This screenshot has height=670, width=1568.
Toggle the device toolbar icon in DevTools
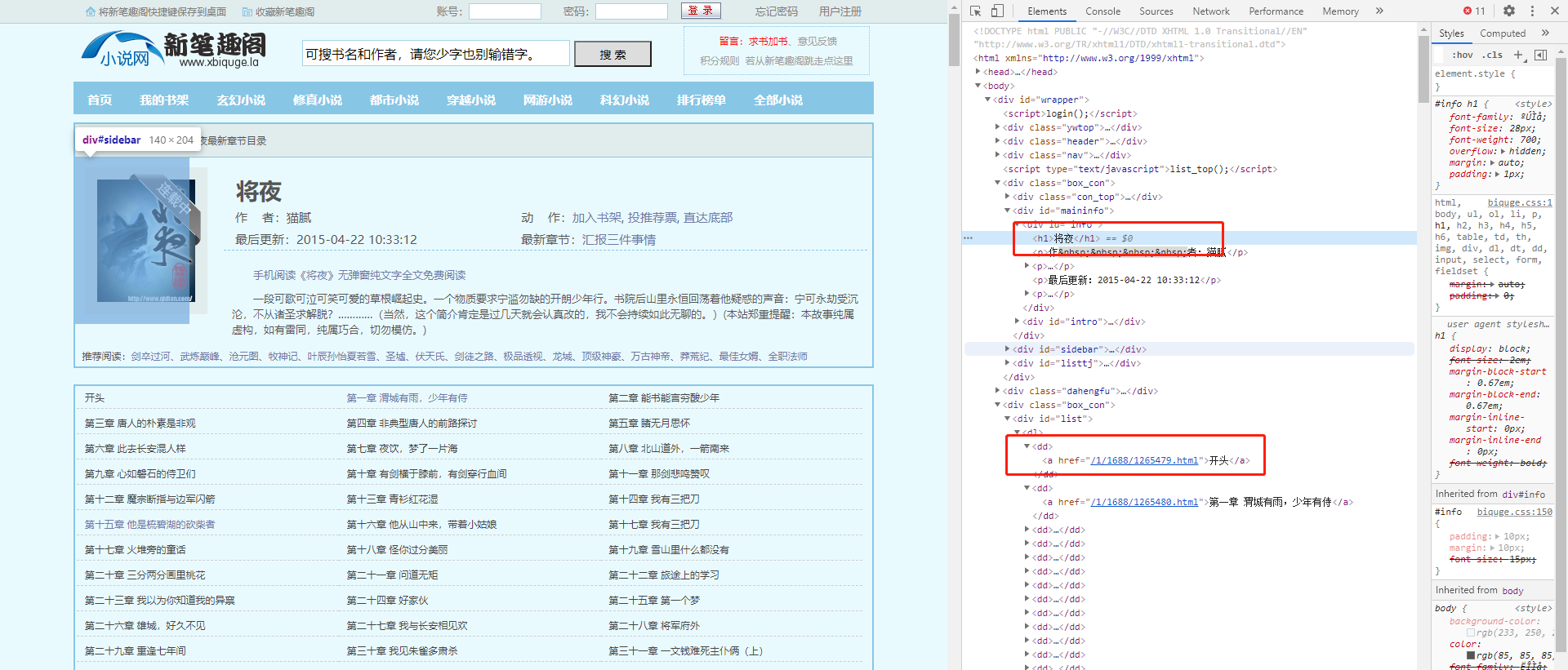997,11
